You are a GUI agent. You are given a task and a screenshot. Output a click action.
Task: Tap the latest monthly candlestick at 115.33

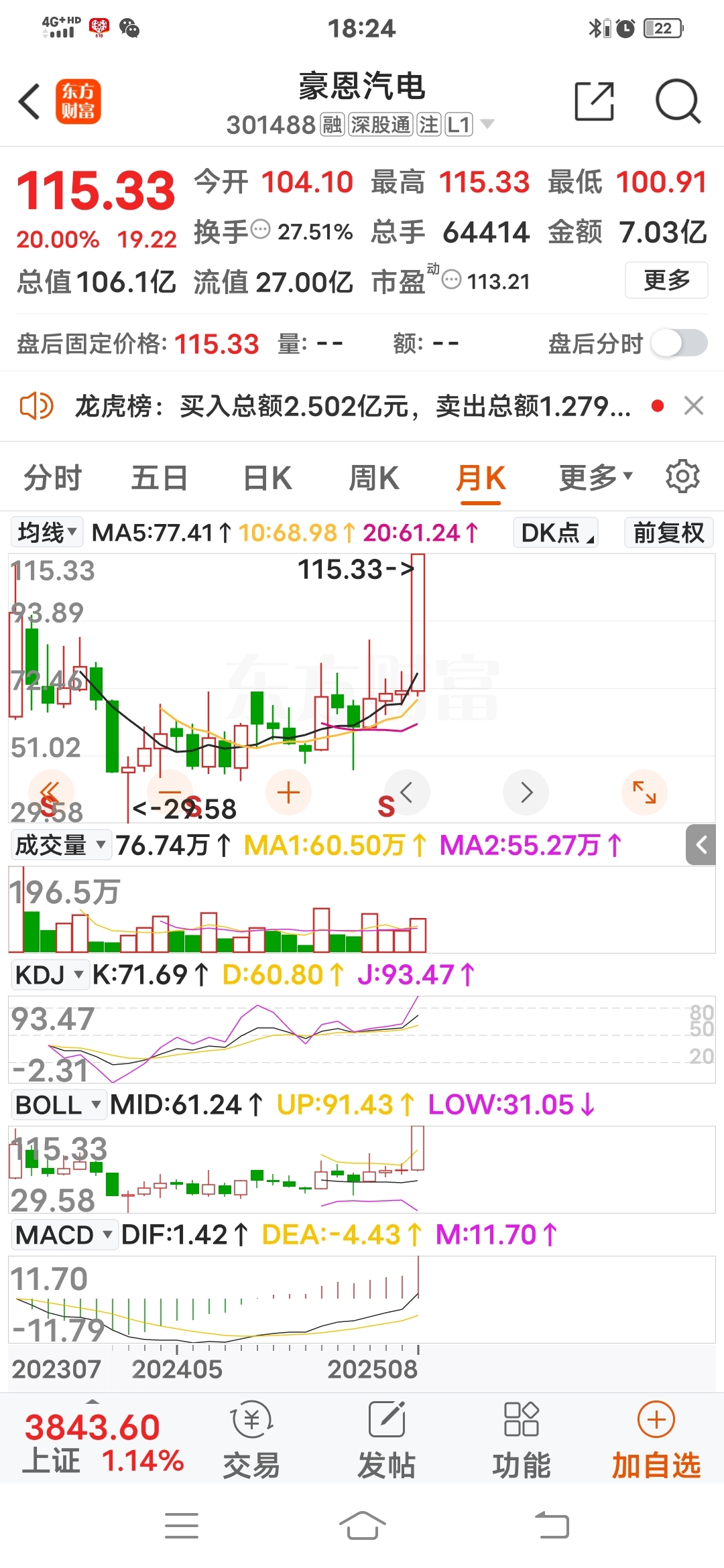[418, 623]
